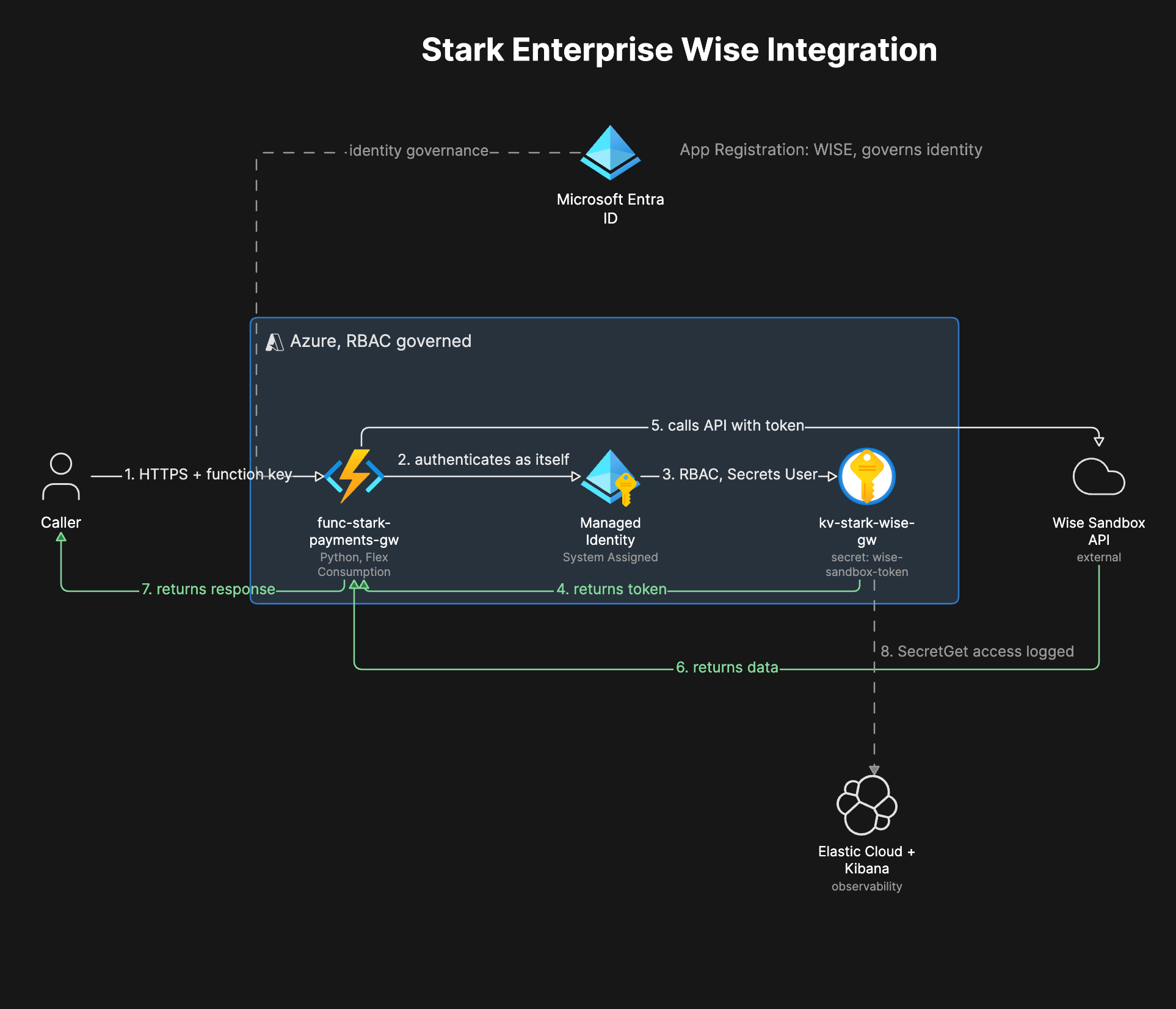
Task: Select the 'secret: wise-sandbox-token' subtitle
Action: pyautogui.click(x=867, y=564)
